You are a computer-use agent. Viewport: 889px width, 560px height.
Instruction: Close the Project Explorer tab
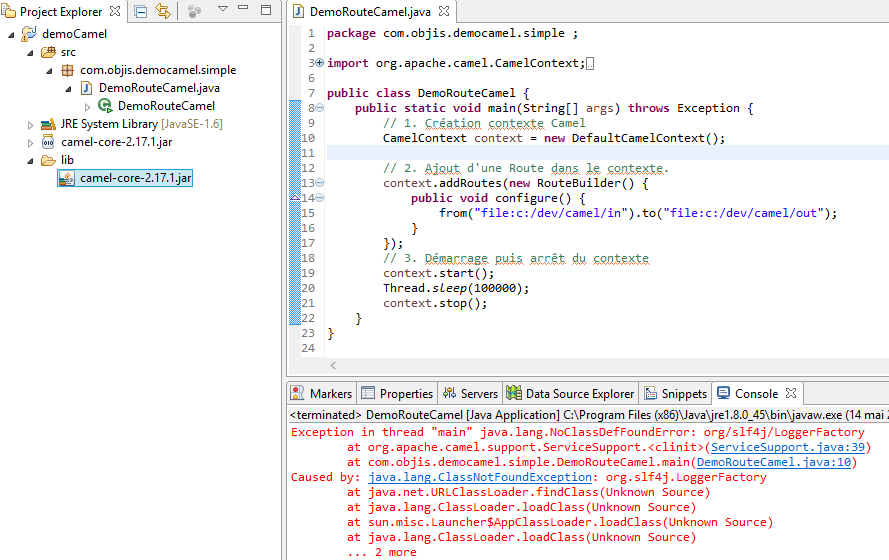tap(115, 11)
